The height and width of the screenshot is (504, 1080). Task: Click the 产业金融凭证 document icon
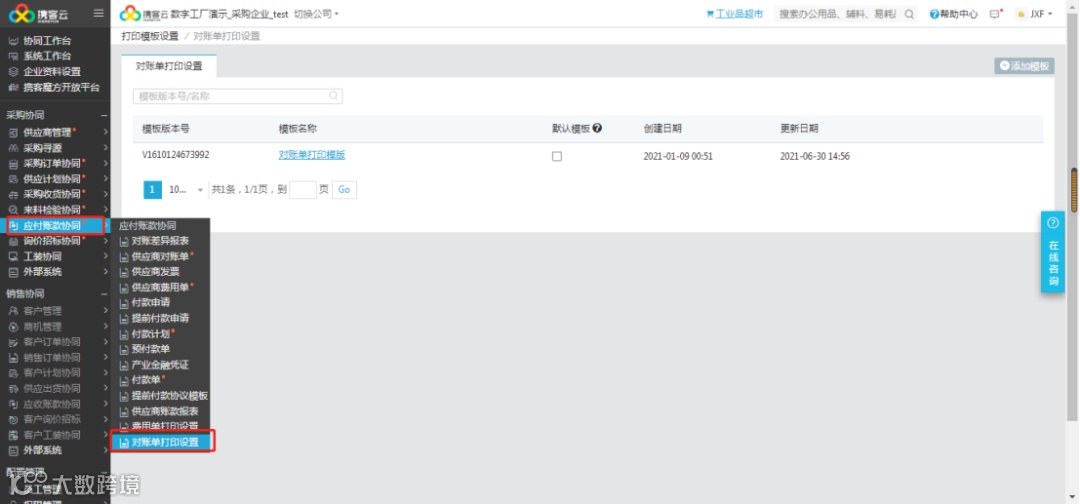124,365
